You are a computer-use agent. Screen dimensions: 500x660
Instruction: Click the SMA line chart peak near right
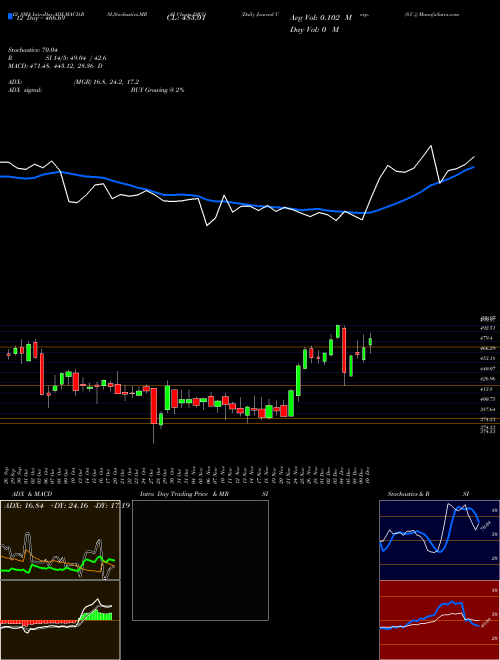431,146
